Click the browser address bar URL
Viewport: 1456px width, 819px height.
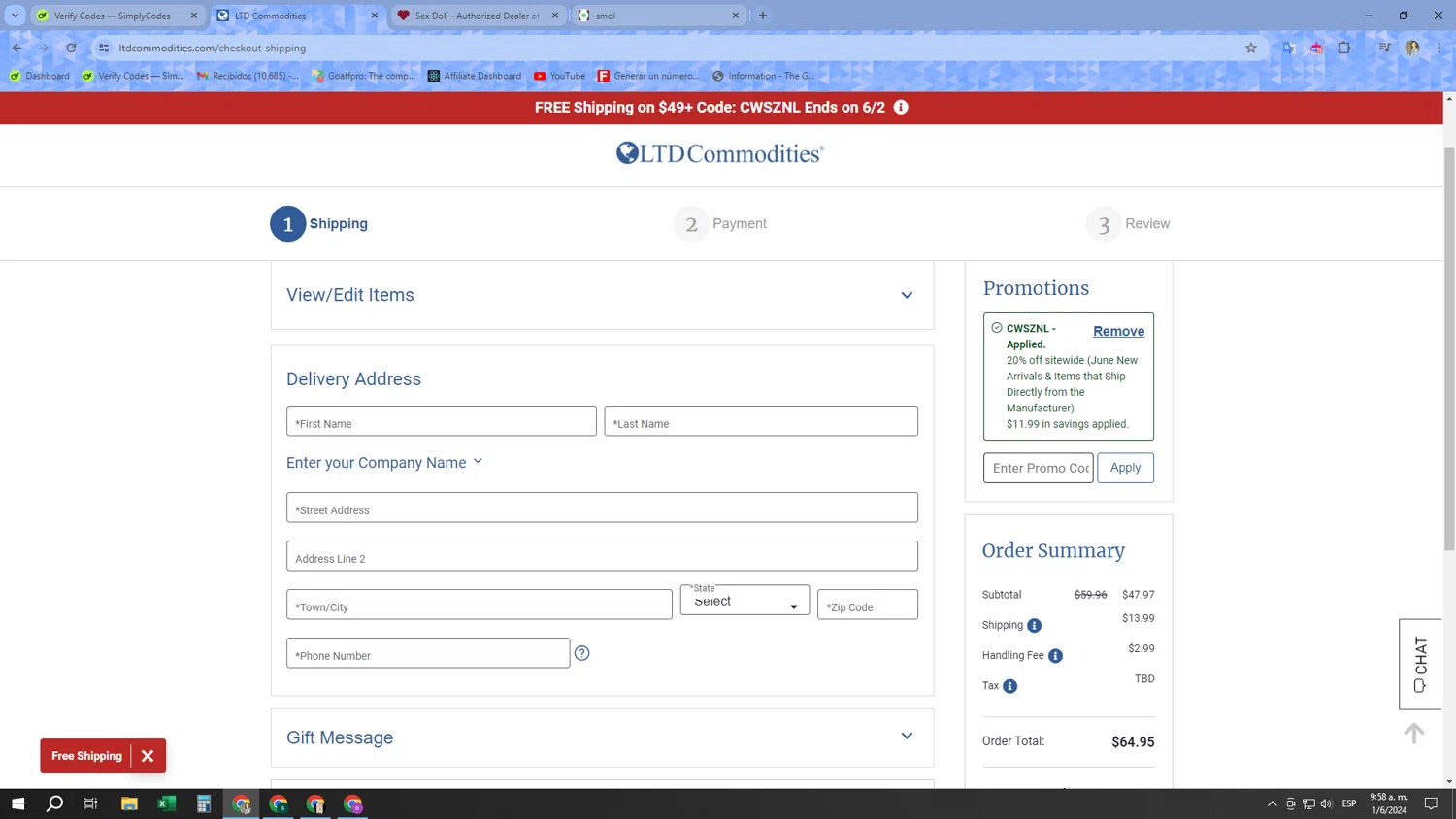click(213, 48)
